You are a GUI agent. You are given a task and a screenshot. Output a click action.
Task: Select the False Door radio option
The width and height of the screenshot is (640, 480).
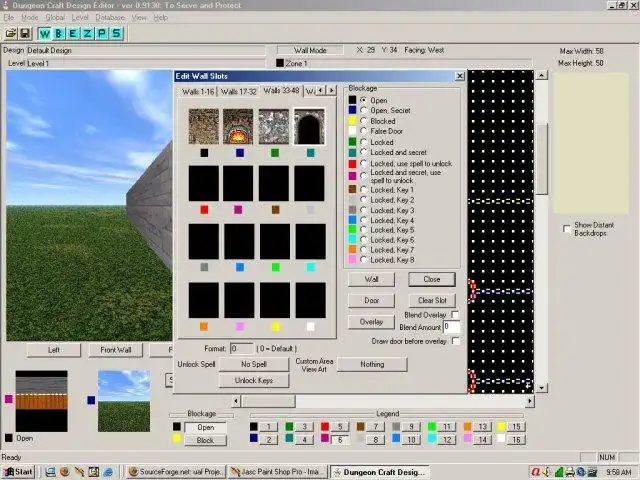tap(363, 131)
